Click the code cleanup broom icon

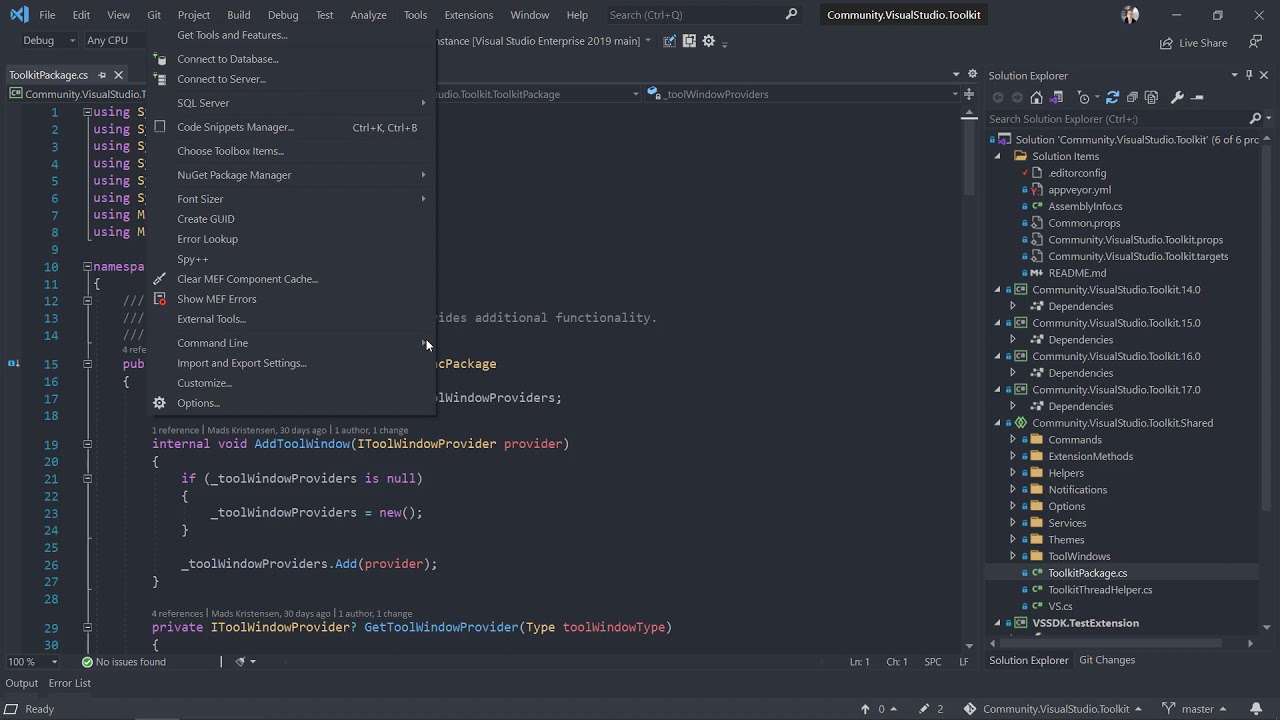(x=240, y=662)
